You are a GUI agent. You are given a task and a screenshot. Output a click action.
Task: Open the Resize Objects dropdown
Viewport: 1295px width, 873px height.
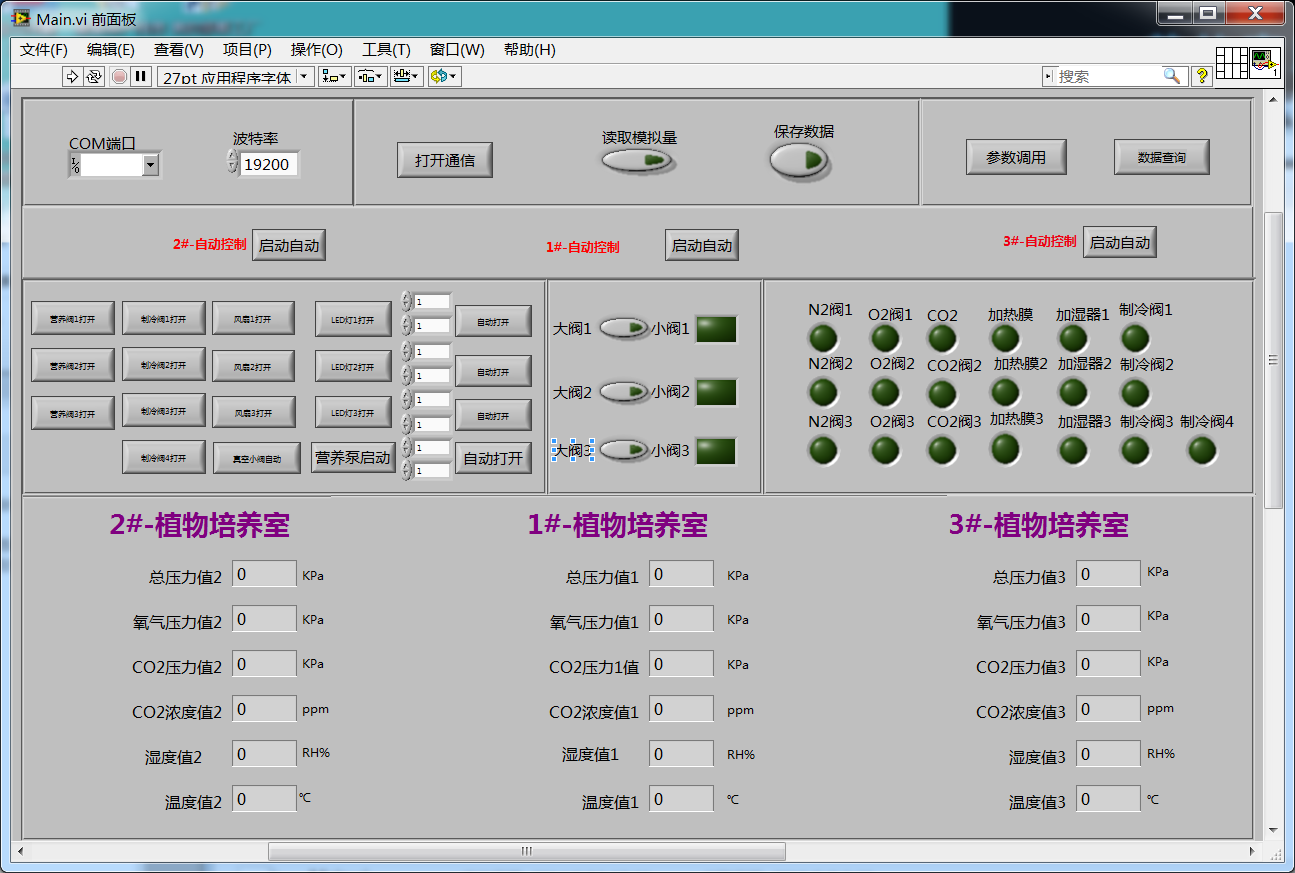point(407,76)
